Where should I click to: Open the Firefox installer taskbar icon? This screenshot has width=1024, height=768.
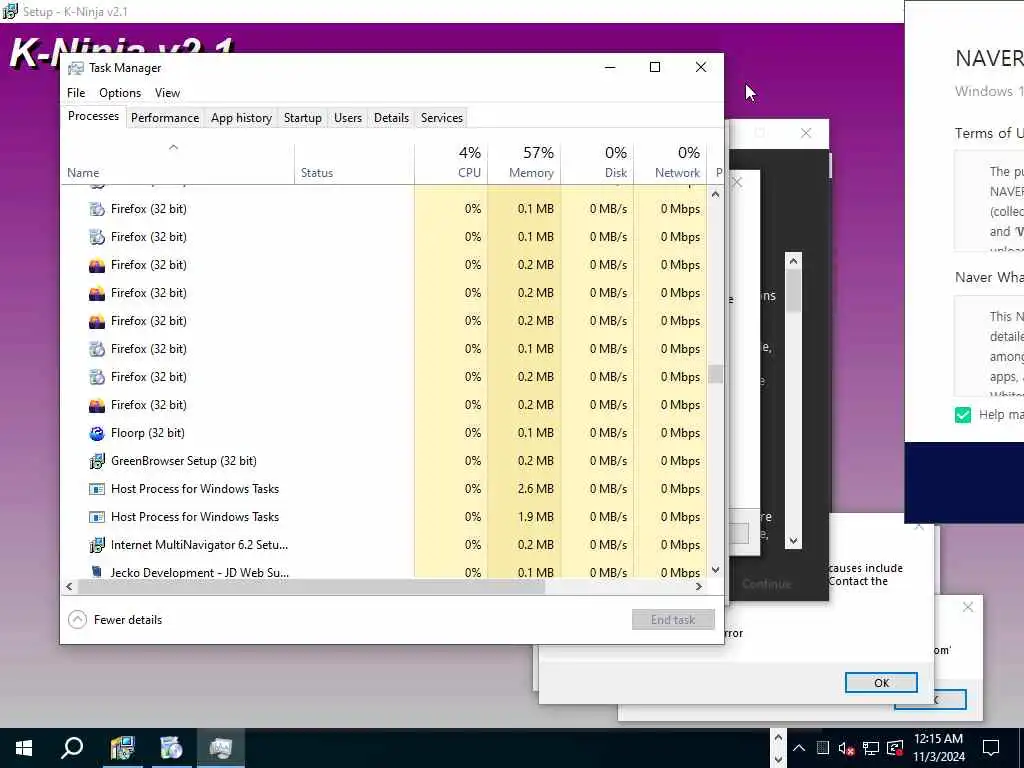(171, 748)
